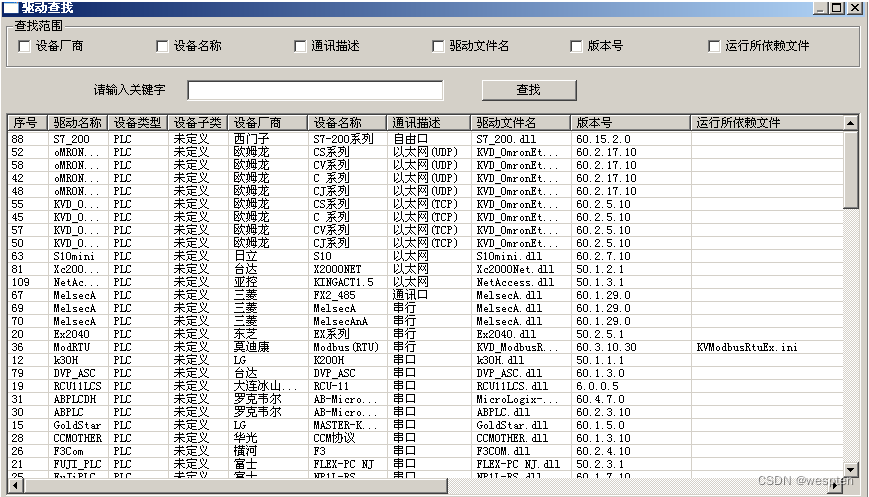
Task: Click the 设备厂商 column header
Action: point(266,123)
